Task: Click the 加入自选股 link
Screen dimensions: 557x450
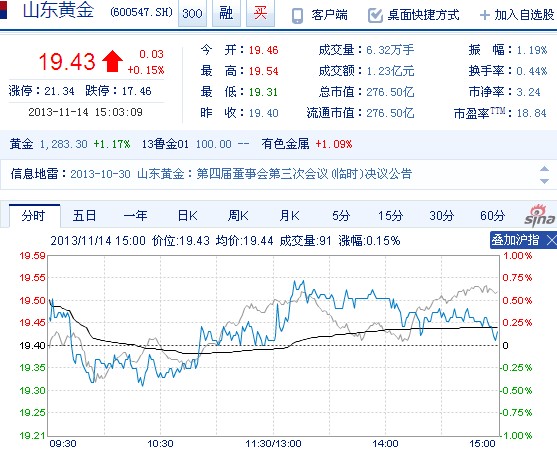Action: click(524, 15)
